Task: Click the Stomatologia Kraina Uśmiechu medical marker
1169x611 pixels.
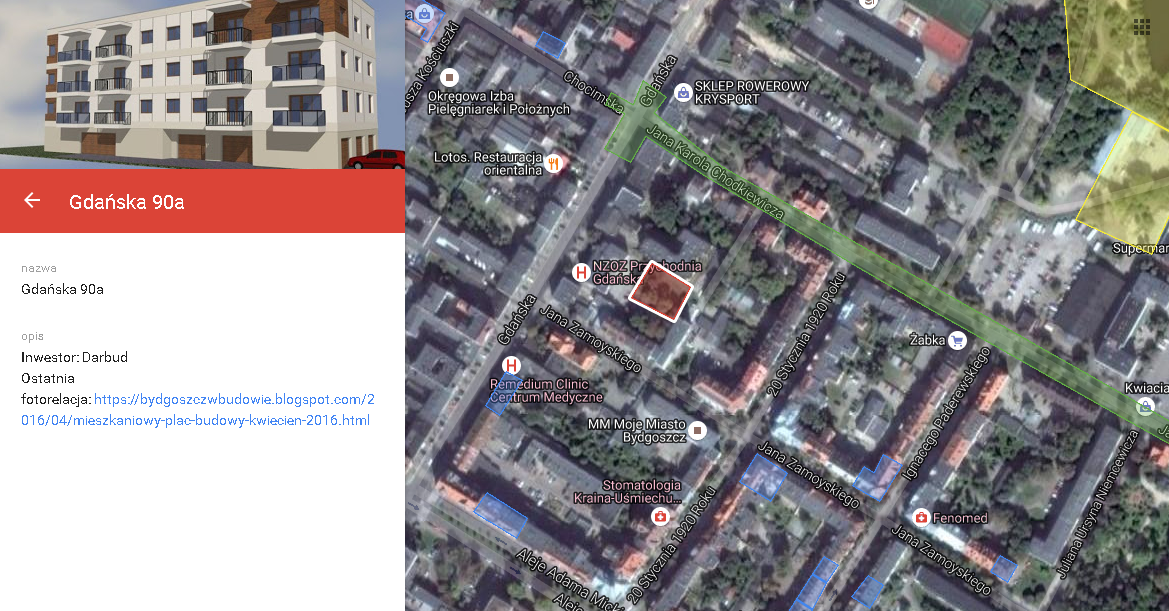Action: (x=660, y=516)
